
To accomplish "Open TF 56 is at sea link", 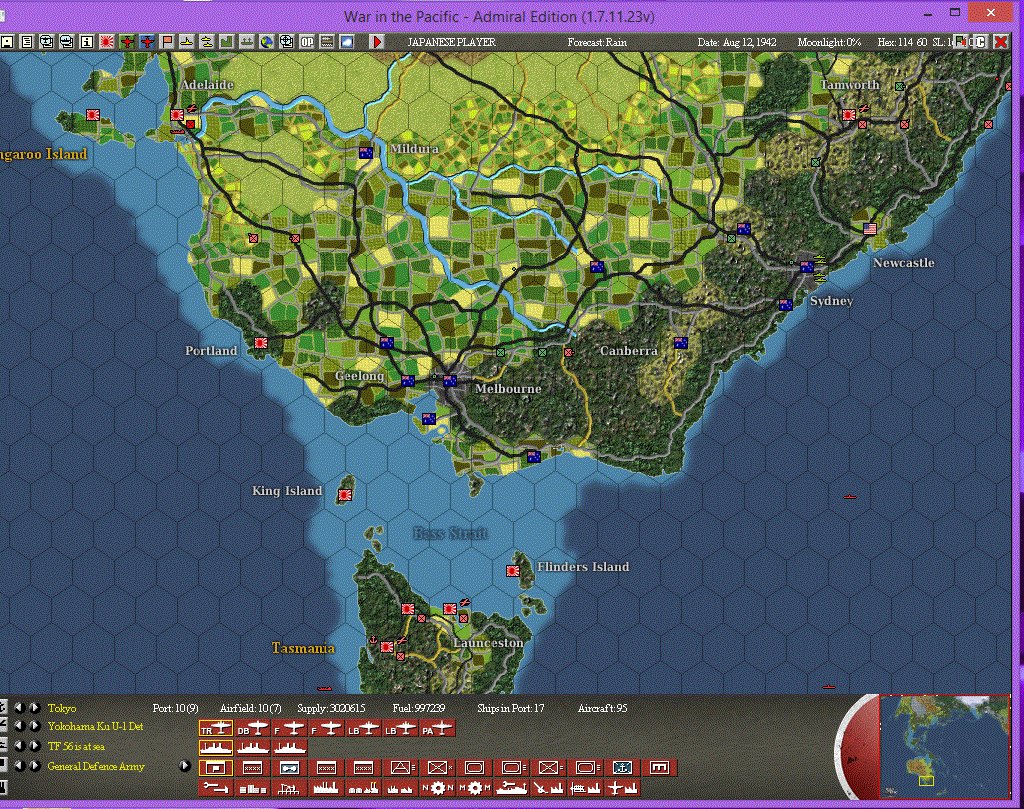I will (x=76, y=746).
